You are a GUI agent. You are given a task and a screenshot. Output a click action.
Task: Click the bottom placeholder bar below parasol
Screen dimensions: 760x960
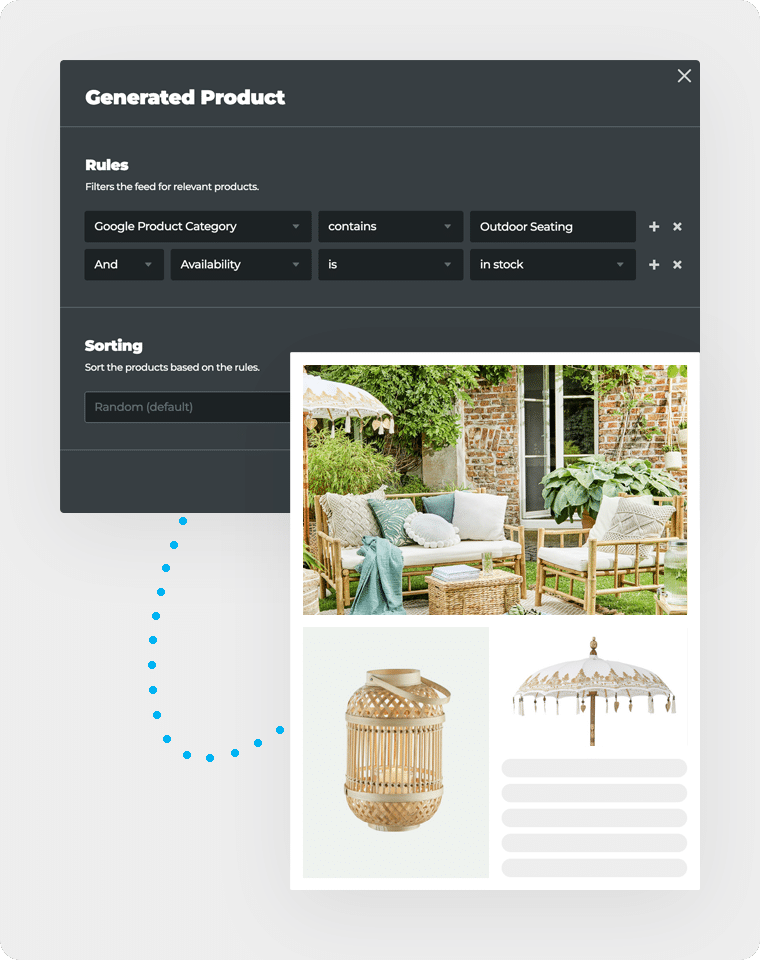[594, 867]
